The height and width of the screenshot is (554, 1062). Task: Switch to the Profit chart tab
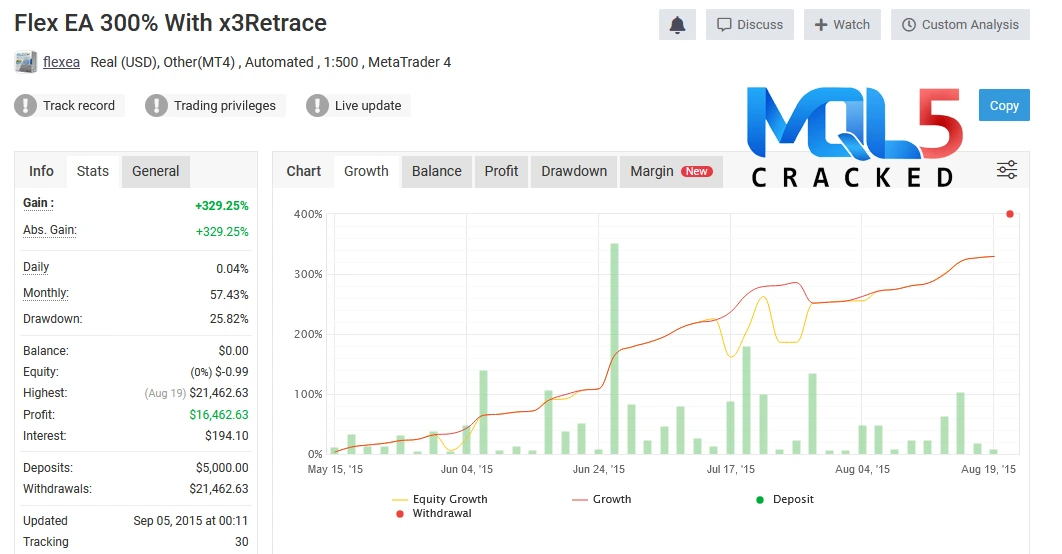click(x=501, y=171)
